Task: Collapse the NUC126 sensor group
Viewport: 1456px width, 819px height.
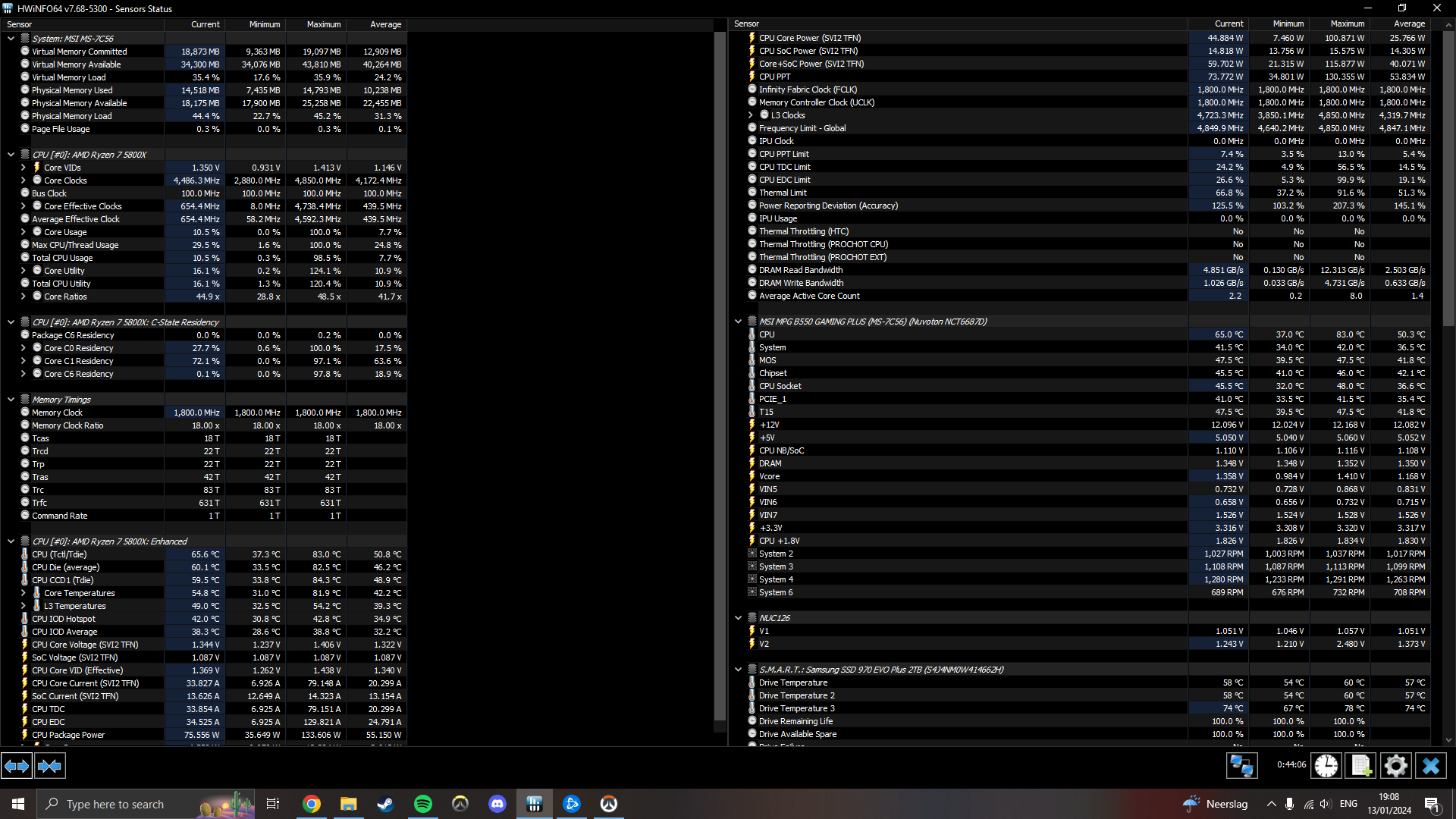Action: pyautogui.click(x=738, y=618)
